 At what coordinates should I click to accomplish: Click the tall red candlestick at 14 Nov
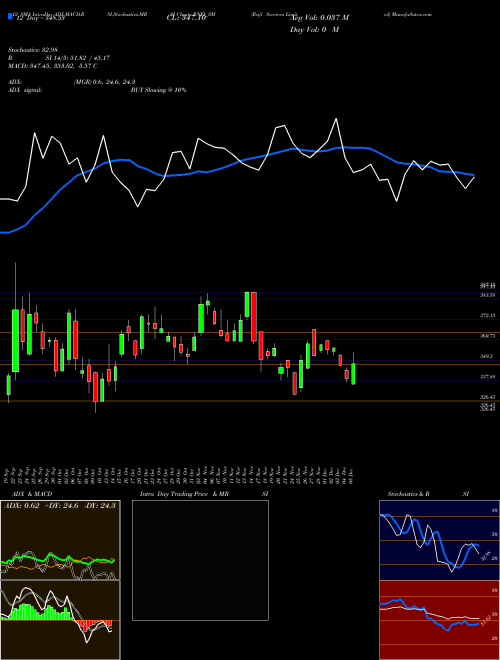point(254,316)
